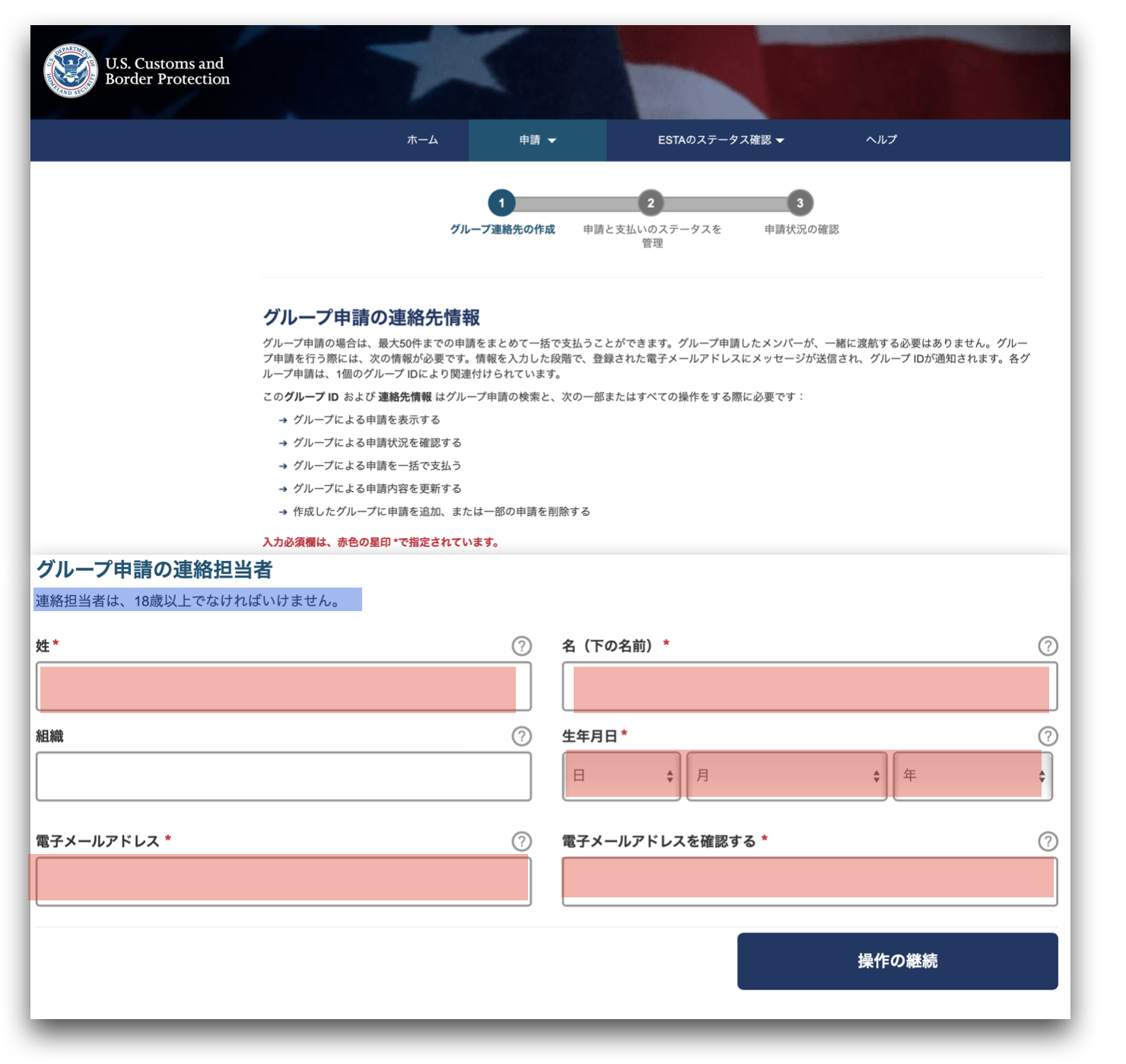Viewport: 1126px width, 1064px height.
Task: Click step 1 circle グループ連絡先の作成
Action: [501, 203]
